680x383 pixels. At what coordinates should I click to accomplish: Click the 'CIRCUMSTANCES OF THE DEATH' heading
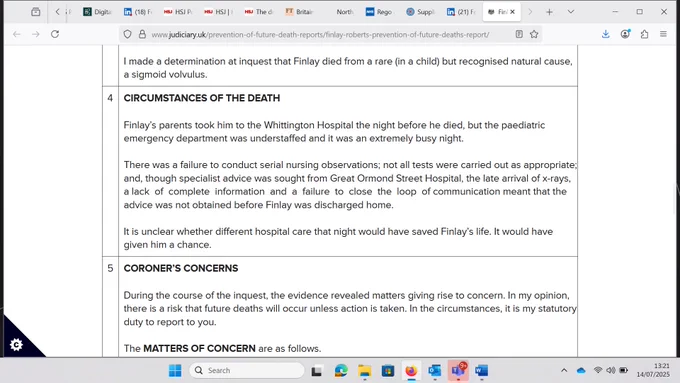[202, 98]
